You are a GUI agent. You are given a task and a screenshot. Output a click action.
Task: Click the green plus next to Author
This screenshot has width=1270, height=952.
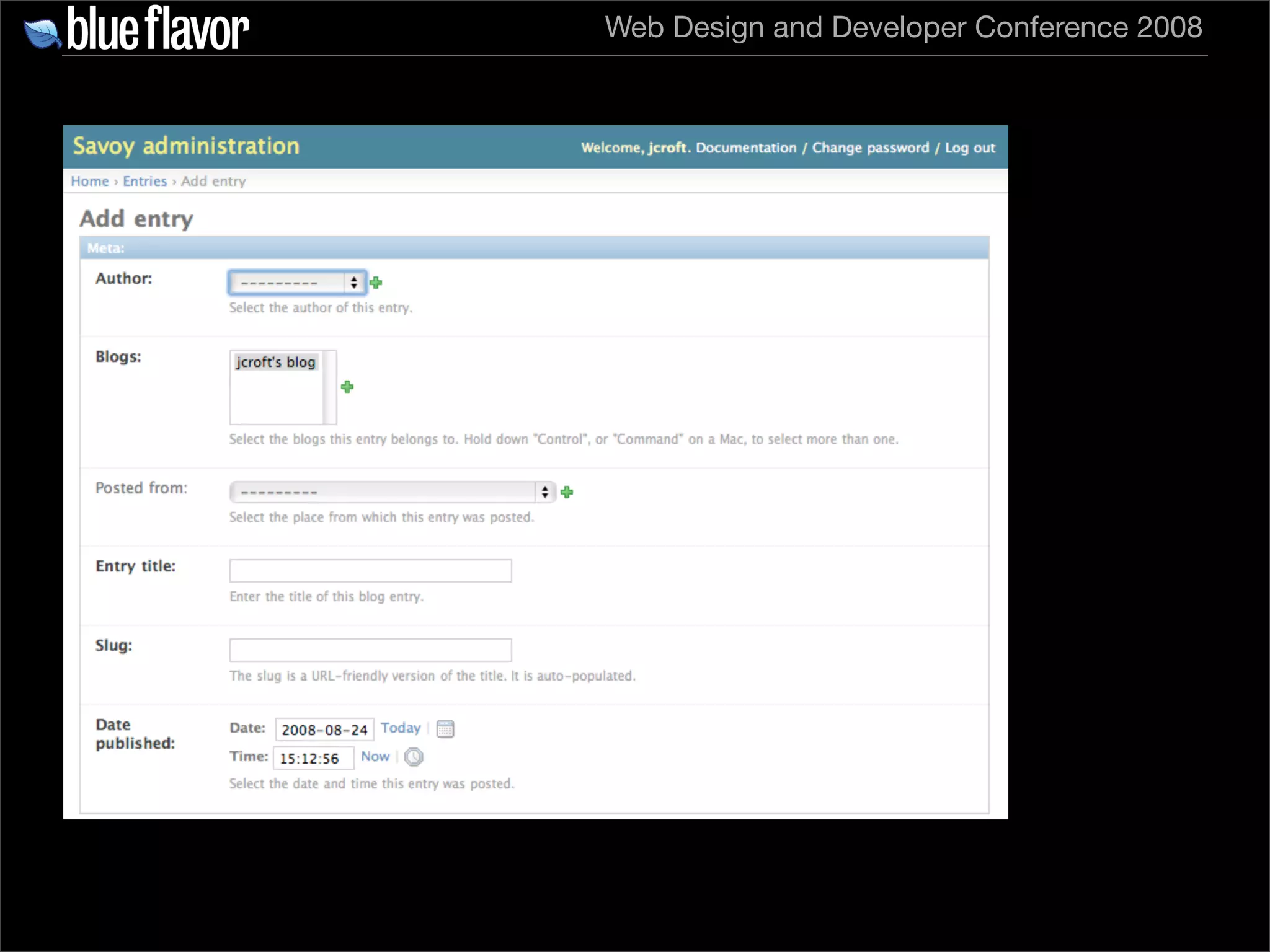coord(376,283)
